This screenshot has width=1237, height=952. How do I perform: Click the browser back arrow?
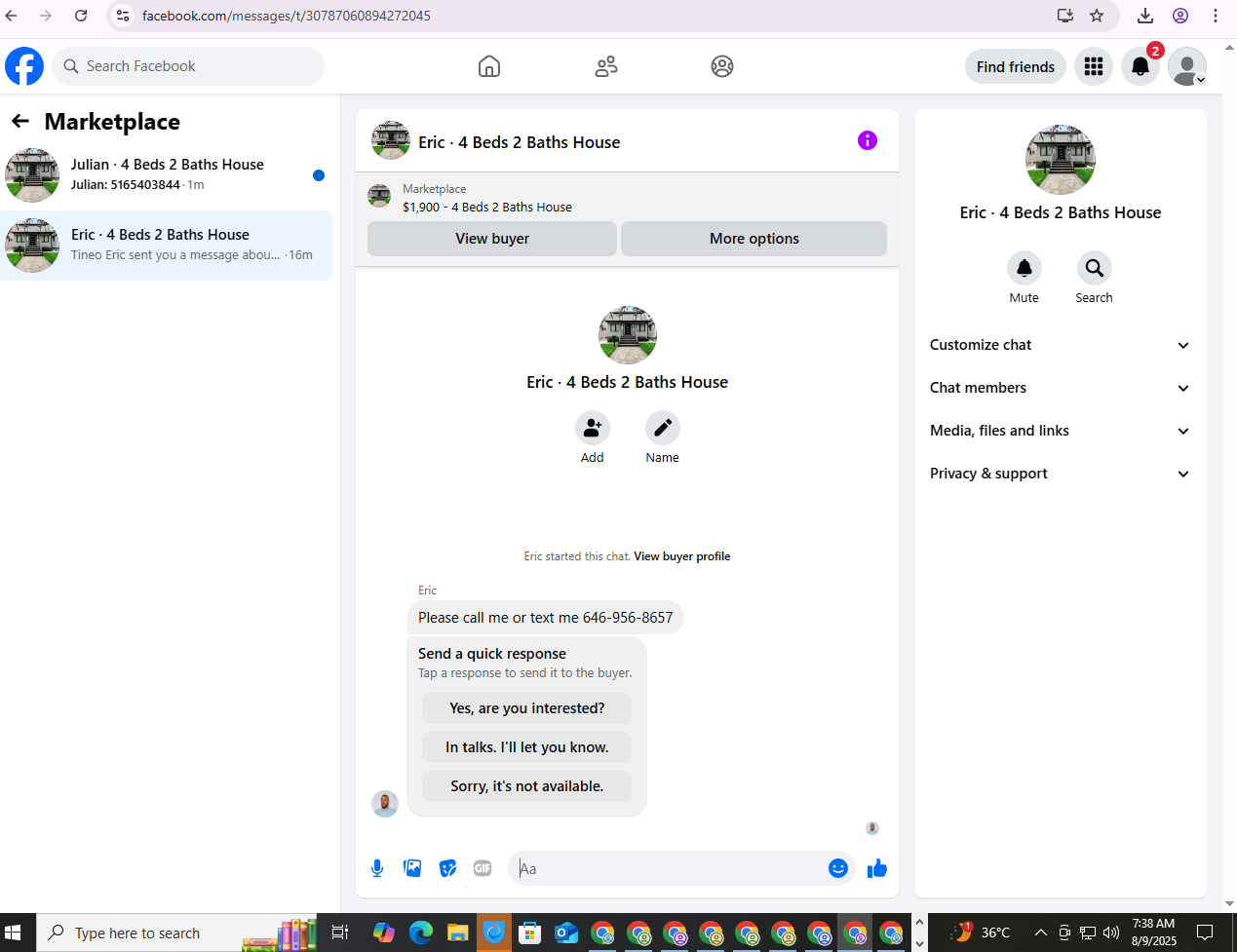click(x=12, y=16)
